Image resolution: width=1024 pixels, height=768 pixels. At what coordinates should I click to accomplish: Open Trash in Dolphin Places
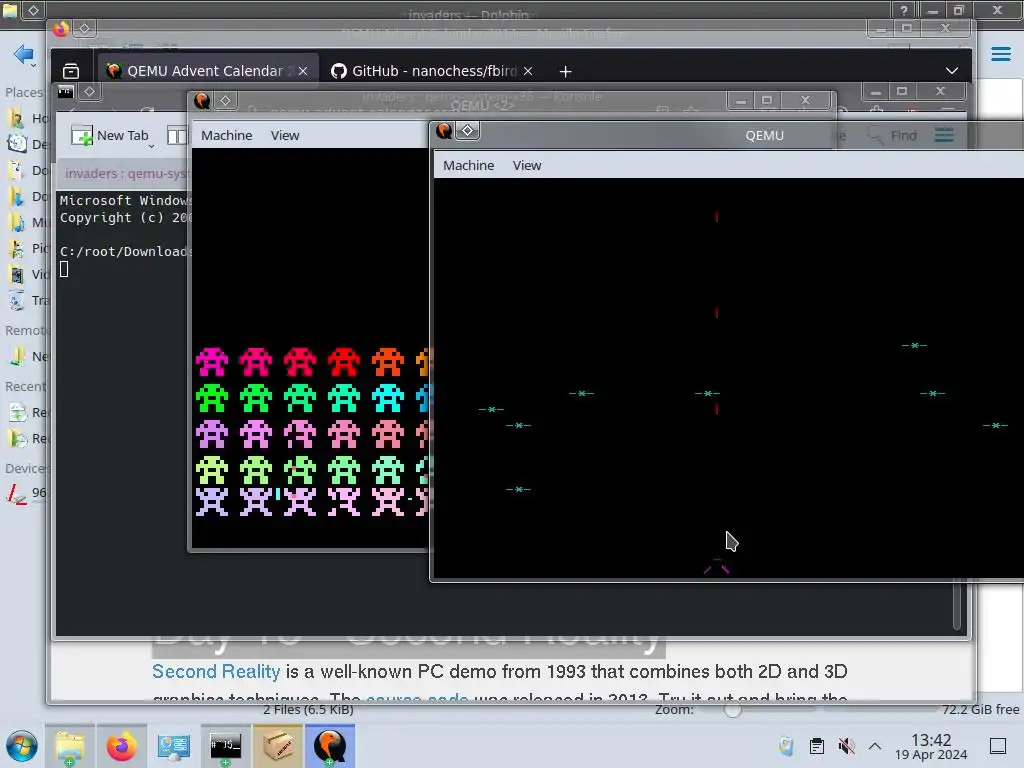point(26,300)
